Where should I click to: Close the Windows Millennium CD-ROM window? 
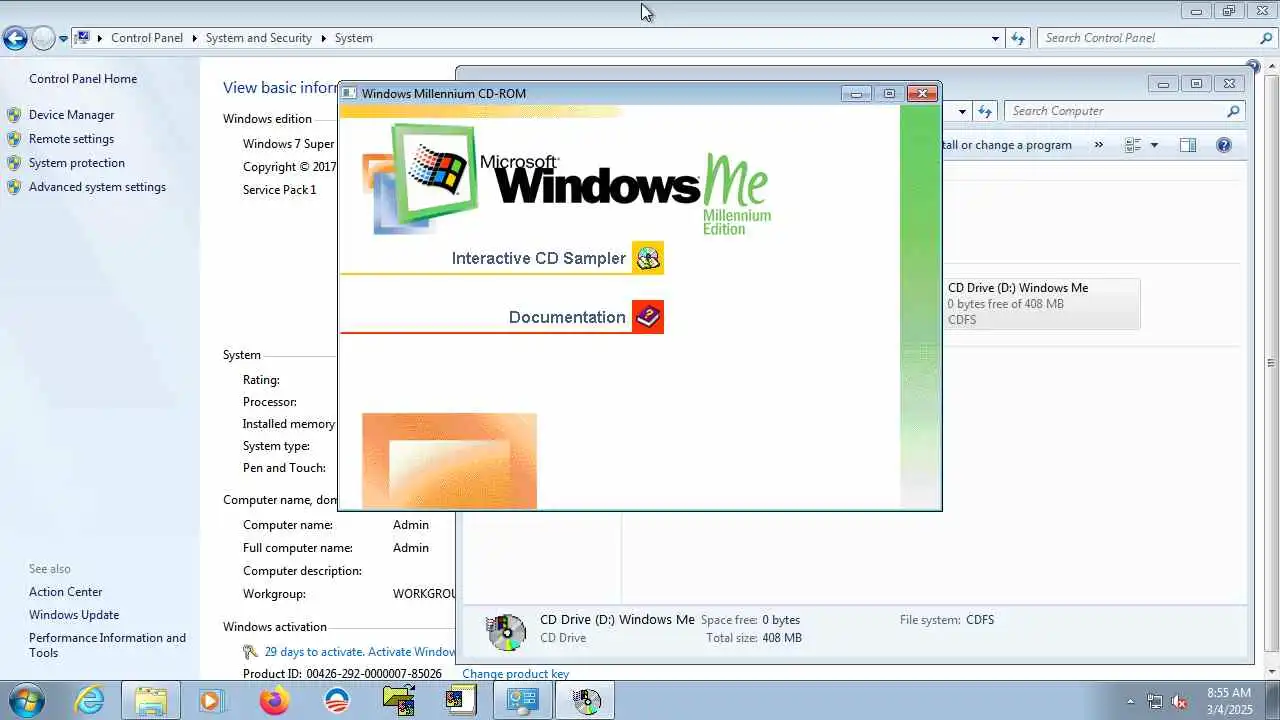[x=923, y=93]
